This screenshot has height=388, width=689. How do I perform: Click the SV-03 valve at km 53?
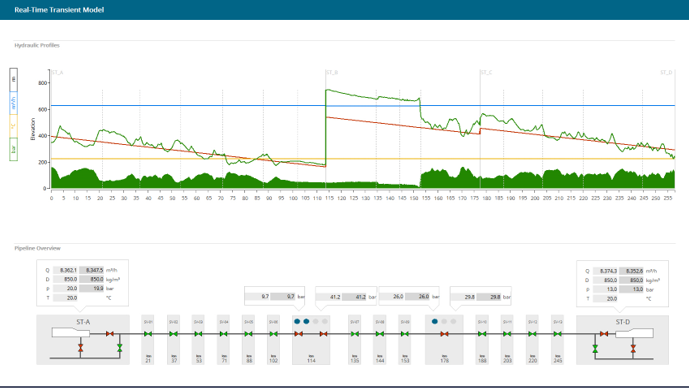point(198,334)
